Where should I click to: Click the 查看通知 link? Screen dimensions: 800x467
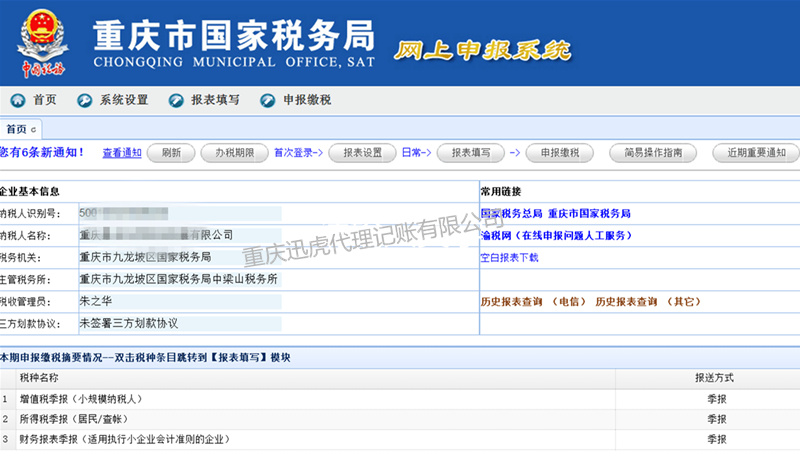coord(122,153)
